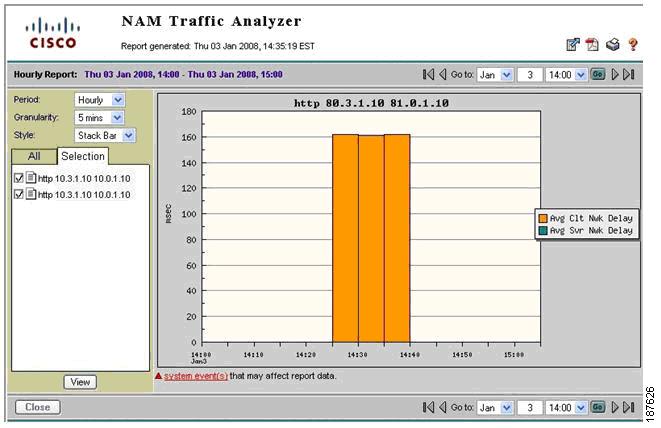
Task: Open the top time dropdown showing 14:00
Action: [x=566, y=75]
